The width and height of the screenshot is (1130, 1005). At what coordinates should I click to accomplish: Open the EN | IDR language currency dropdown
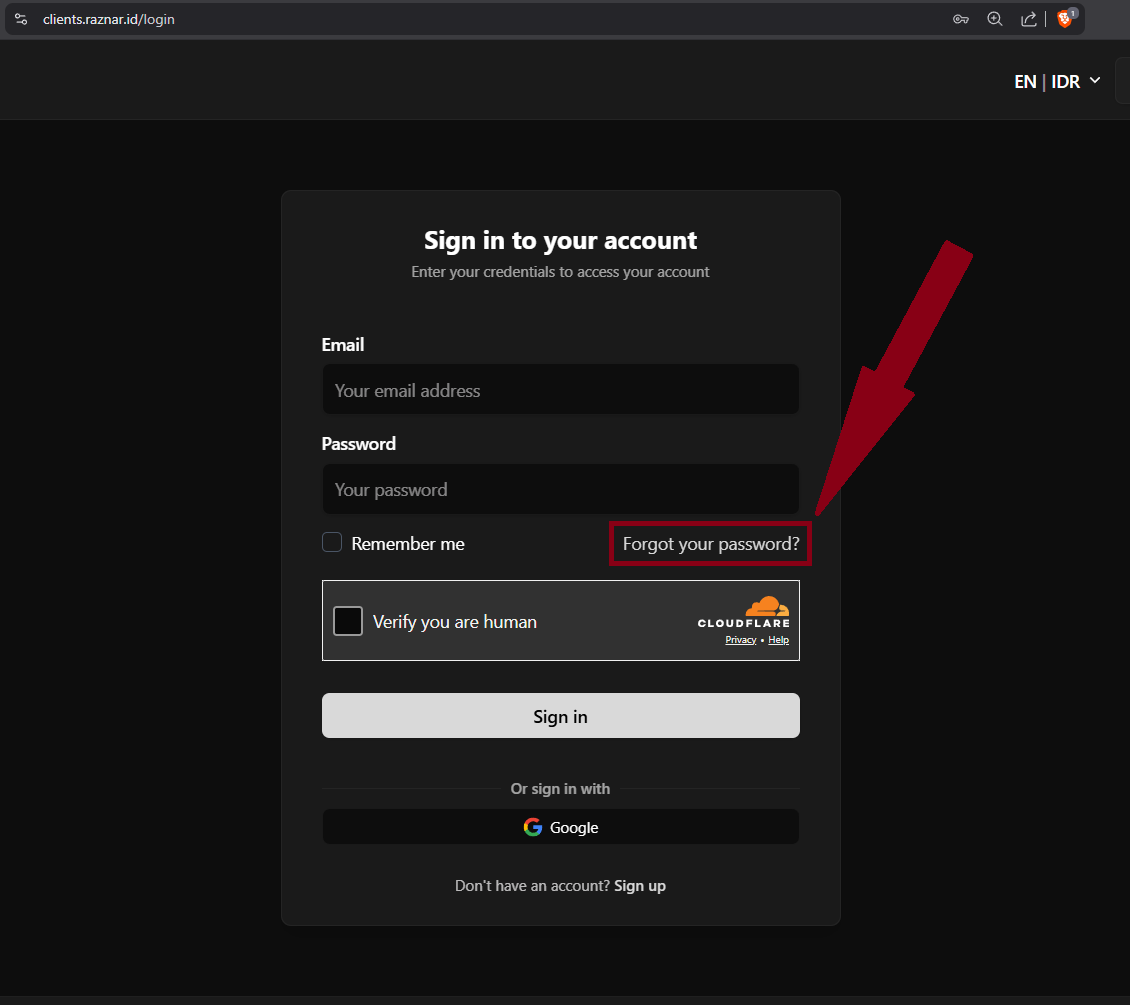1057,81
